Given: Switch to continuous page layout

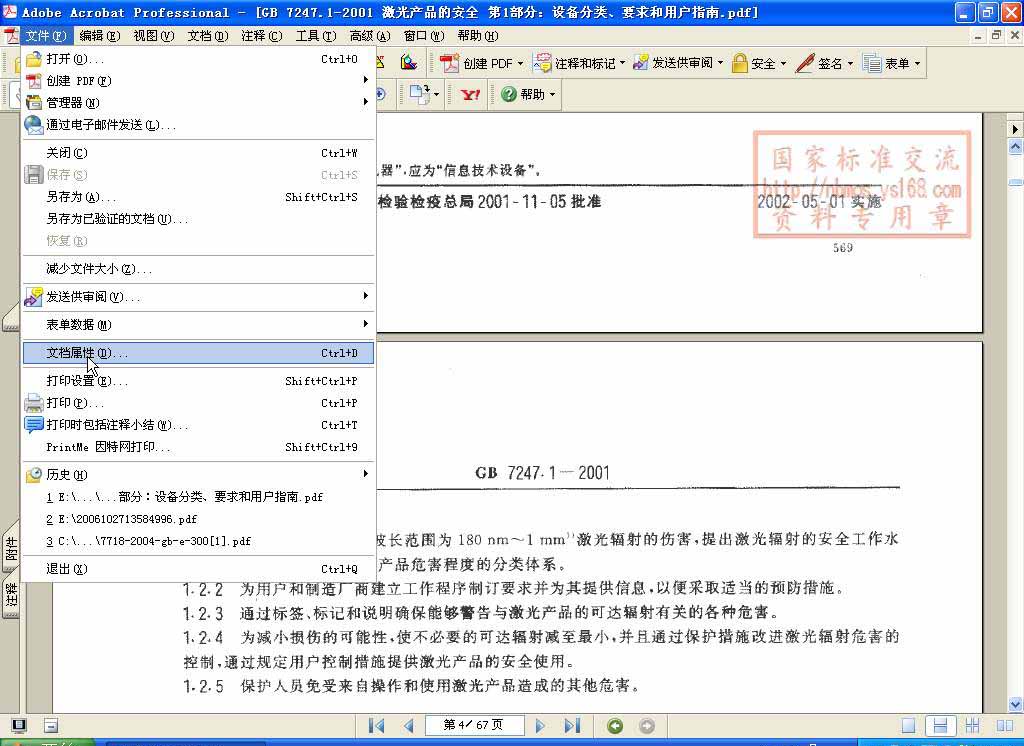Looking at the screenshot, I should [940, 726].
